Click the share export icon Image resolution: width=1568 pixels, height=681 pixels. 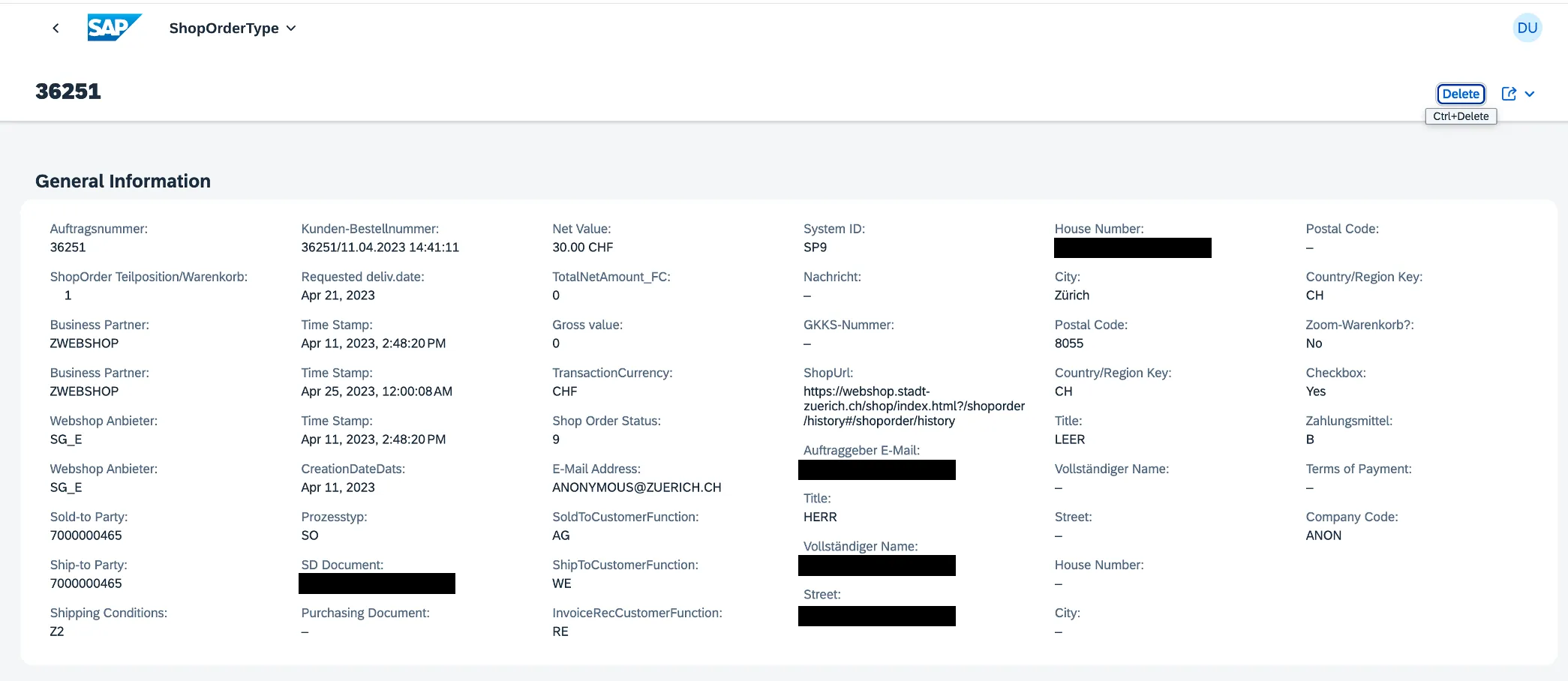click(x=1509, y=94)
